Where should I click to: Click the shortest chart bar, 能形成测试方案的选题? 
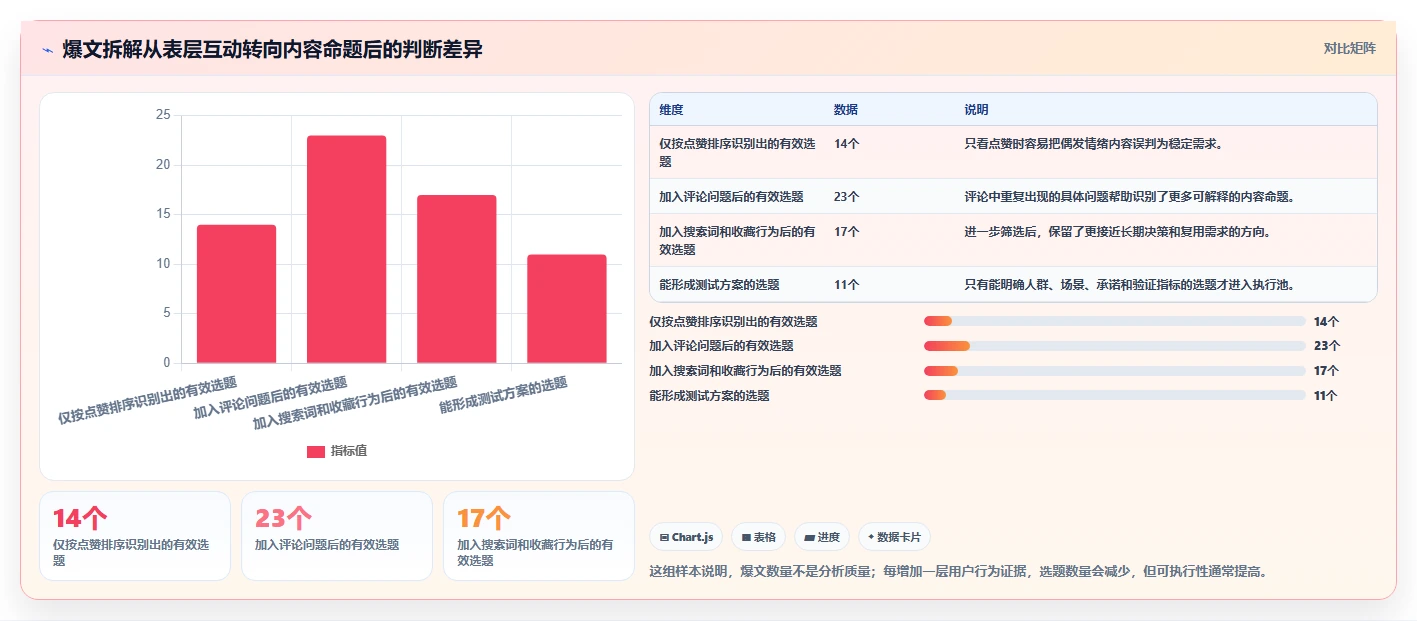[x=566, y=309]
